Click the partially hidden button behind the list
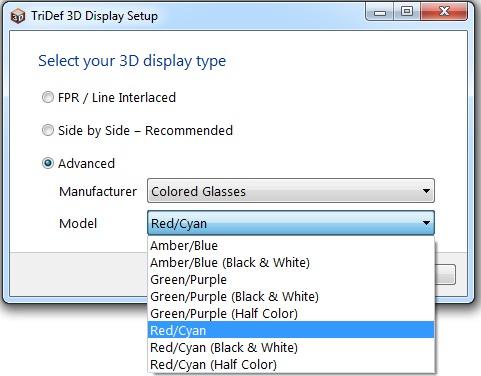481x376 pixels. (x=445, y=274)
